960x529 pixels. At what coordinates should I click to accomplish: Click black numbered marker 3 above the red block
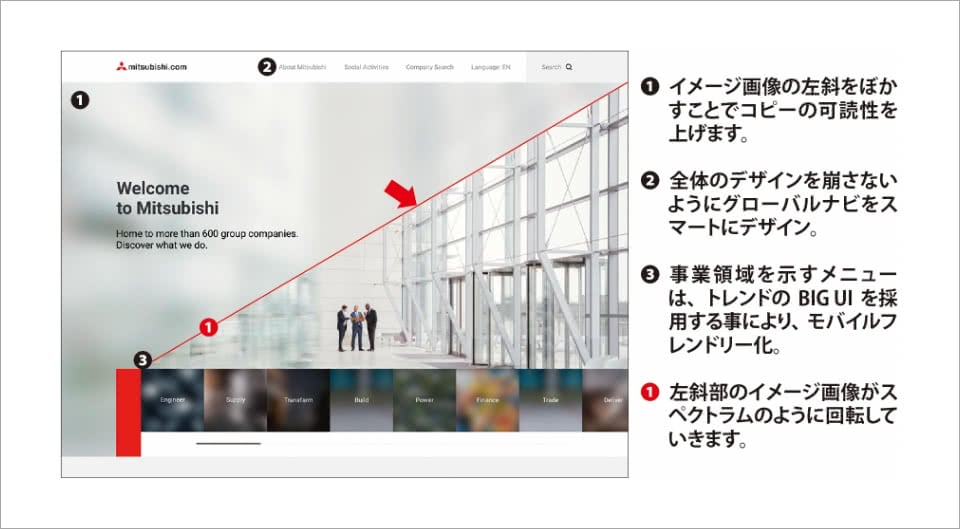pos(143,359)
